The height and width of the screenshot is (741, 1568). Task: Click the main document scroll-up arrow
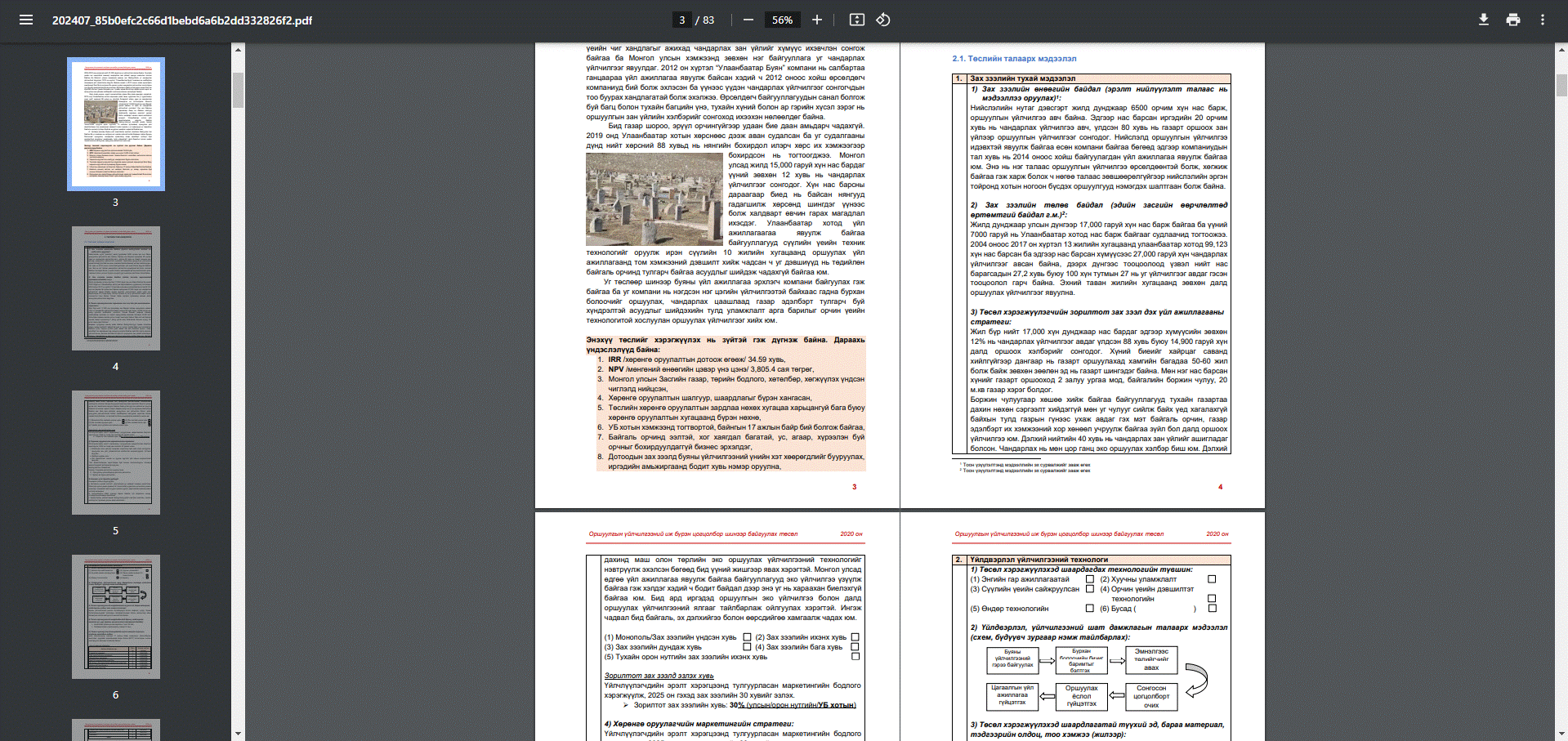pos(1561,50)
